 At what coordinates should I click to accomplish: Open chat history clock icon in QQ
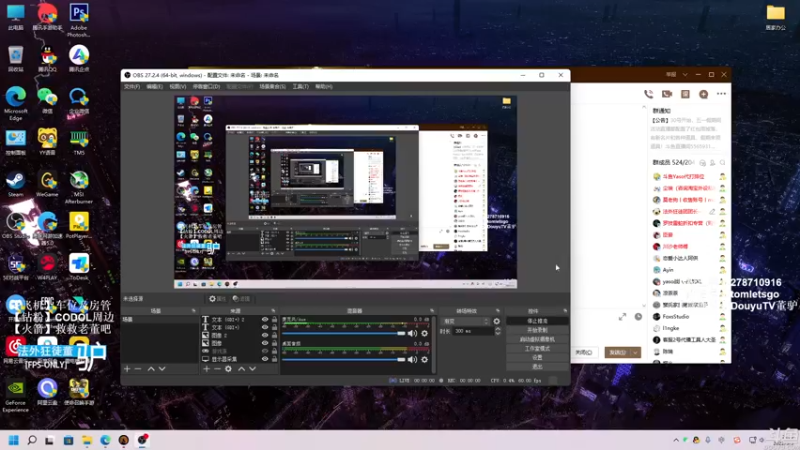(638, 317)
